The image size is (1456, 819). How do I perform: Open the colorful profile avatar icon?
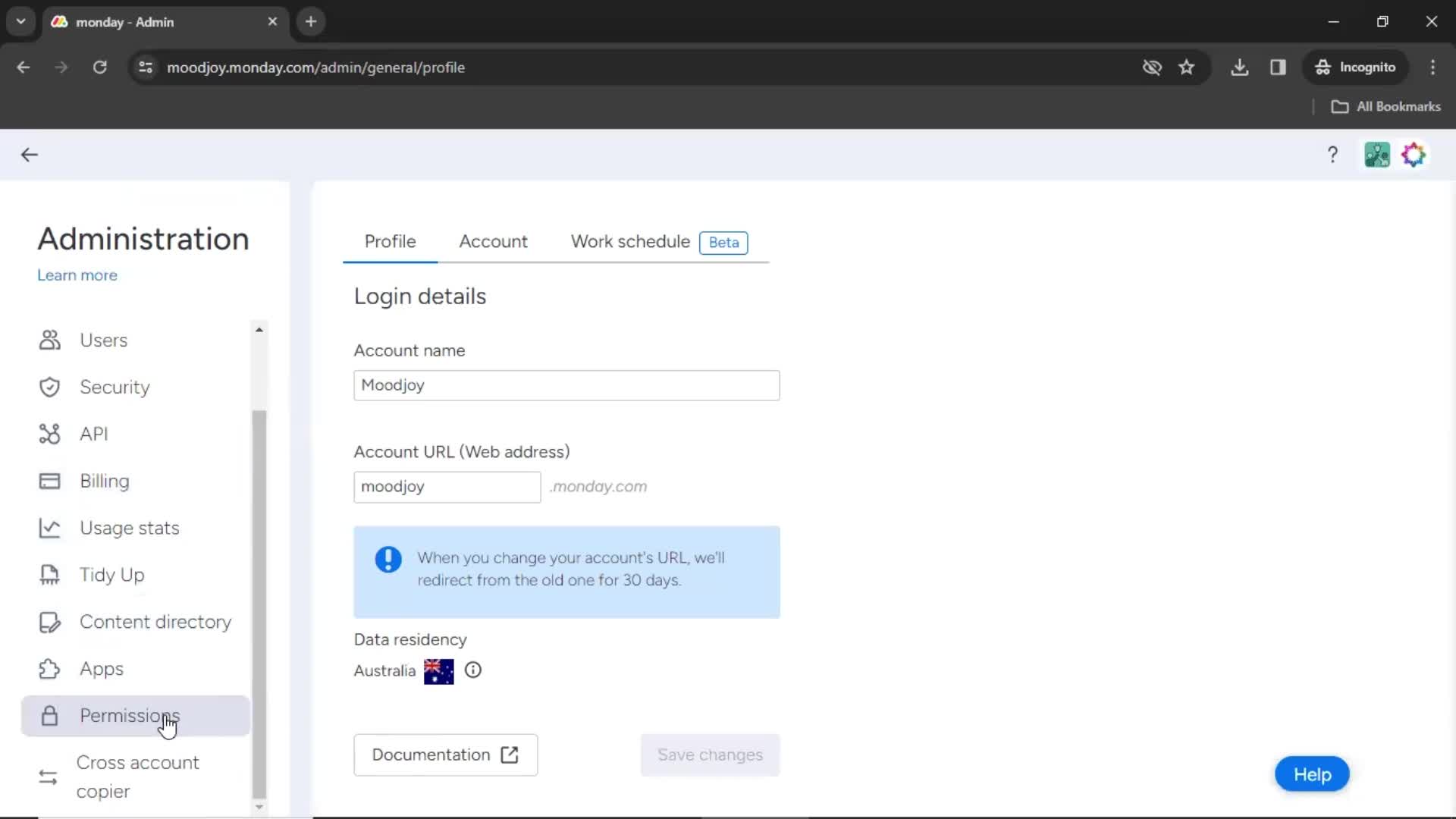pos(1414,155)
